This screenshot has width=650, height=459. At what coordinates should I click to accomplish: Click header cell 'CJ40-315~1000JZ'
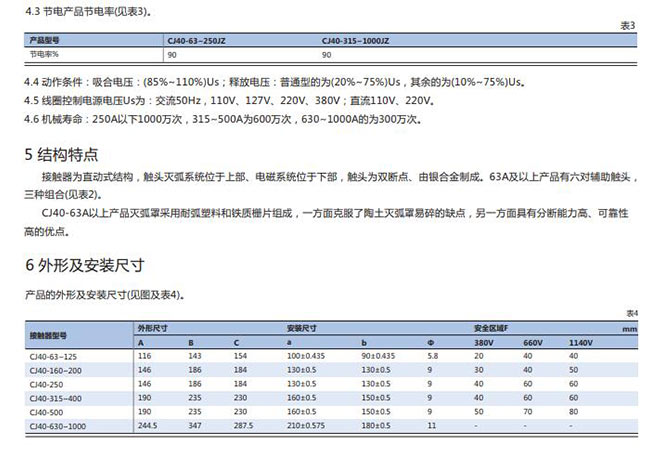(x=355, y=41)
